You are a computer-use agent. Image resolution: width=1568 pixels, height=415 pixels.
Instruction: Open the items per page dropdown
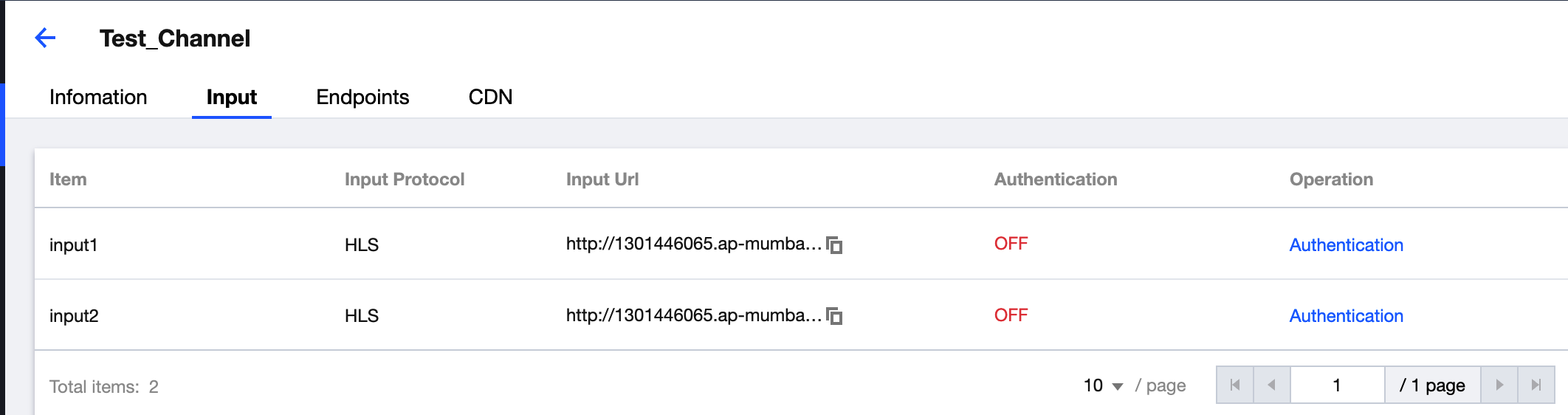(x=1103, y=385)
